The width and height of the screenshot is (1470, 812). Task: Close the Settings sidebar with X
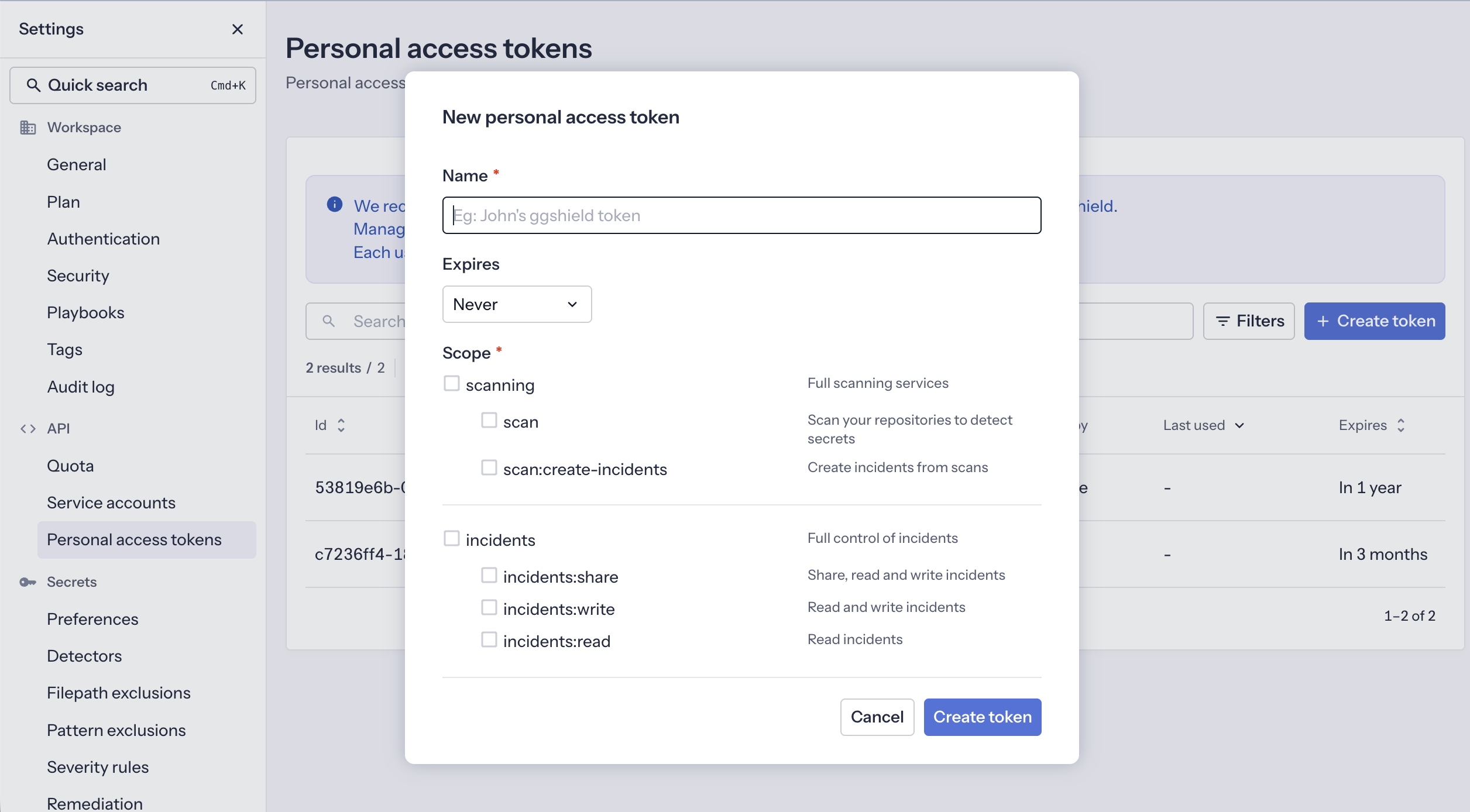(238, 29)
